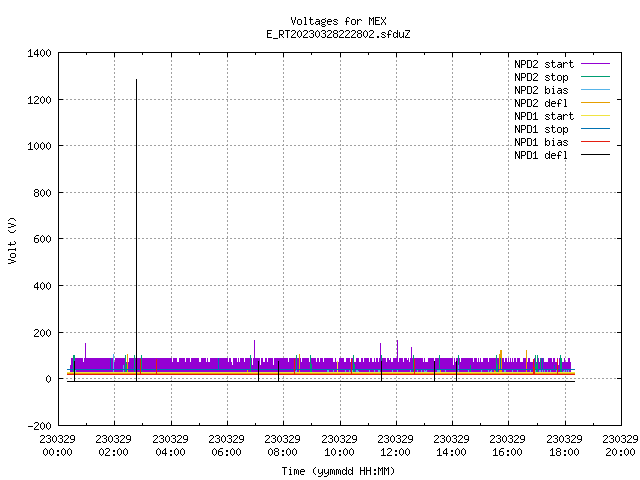The image size is (640, 480).
Task: Click the red NPD1 bias legend line
Action: [x=595, y=142]
